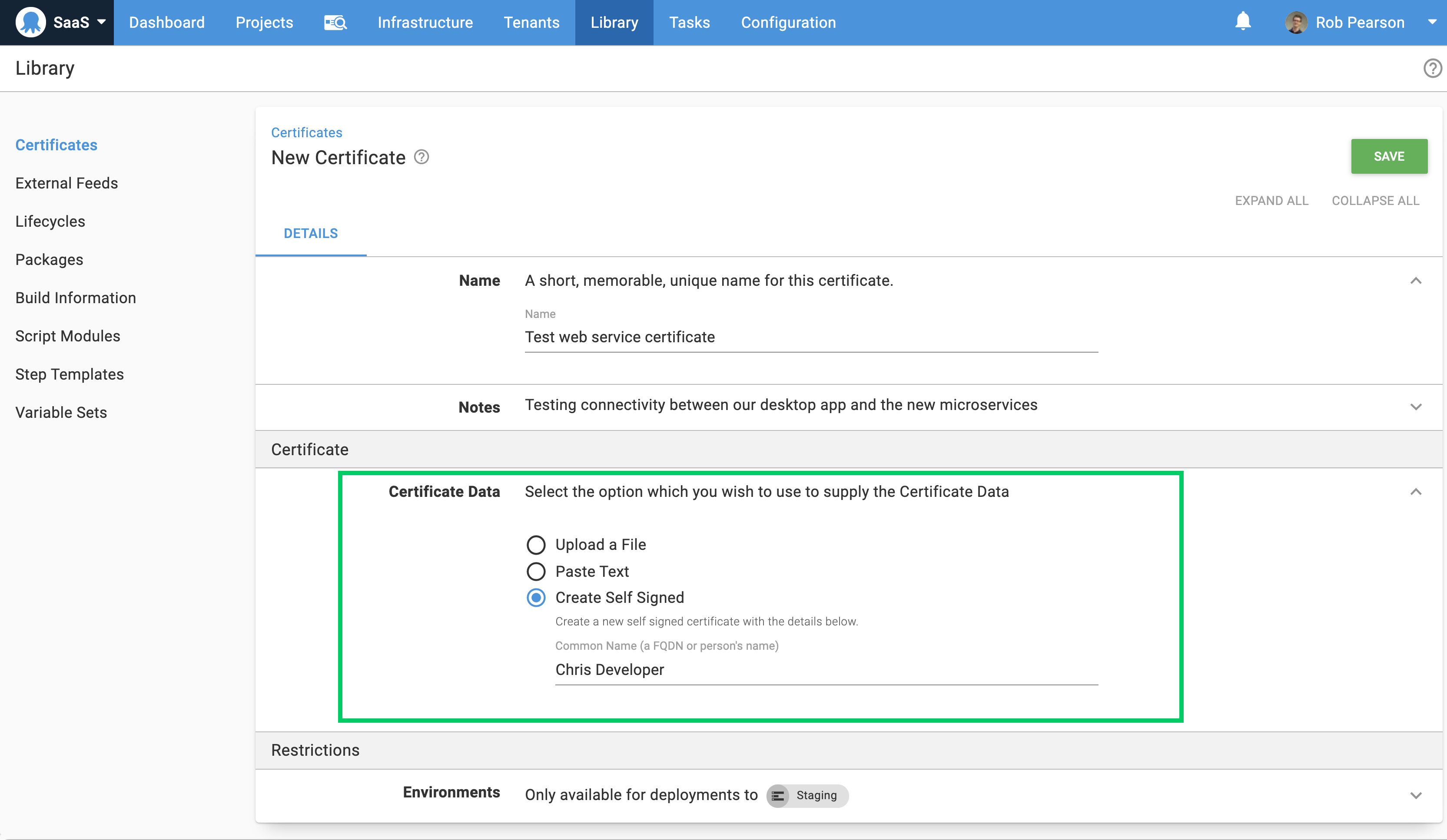Image resolution: width=1447 pixels, height=840 pixels.
Task: Navigate back via Certificates breadcrumb link
Action: [307, 132]
